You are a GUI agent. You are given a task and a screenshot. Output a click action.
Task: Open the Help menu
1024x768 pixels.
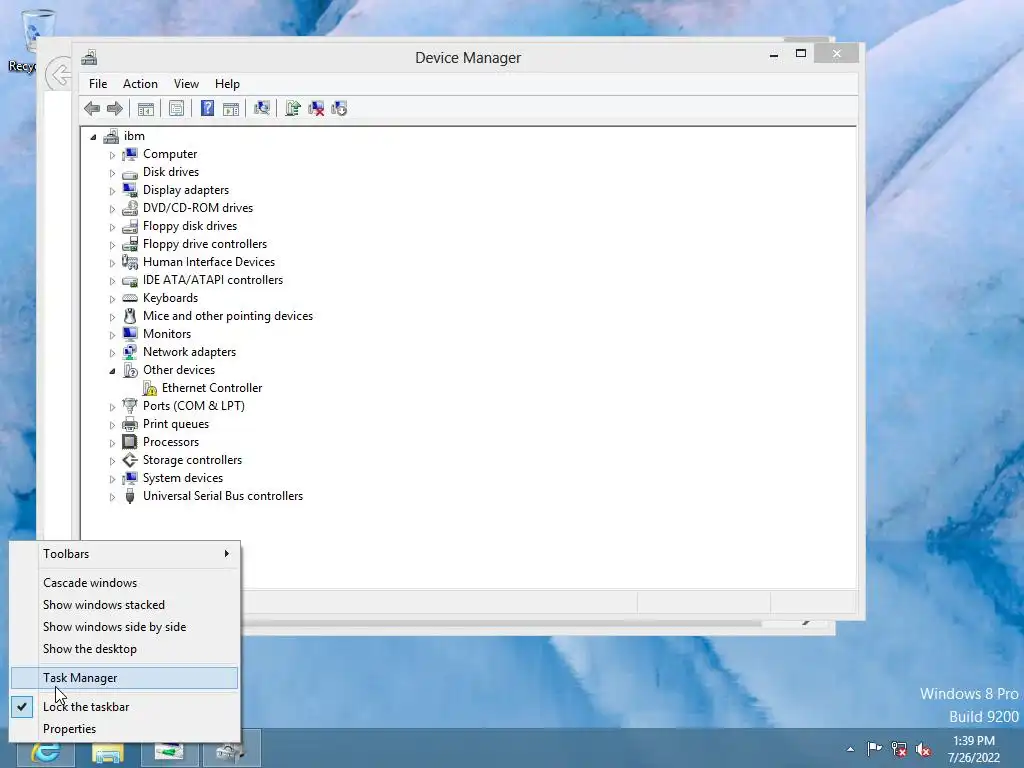point(227,84)
